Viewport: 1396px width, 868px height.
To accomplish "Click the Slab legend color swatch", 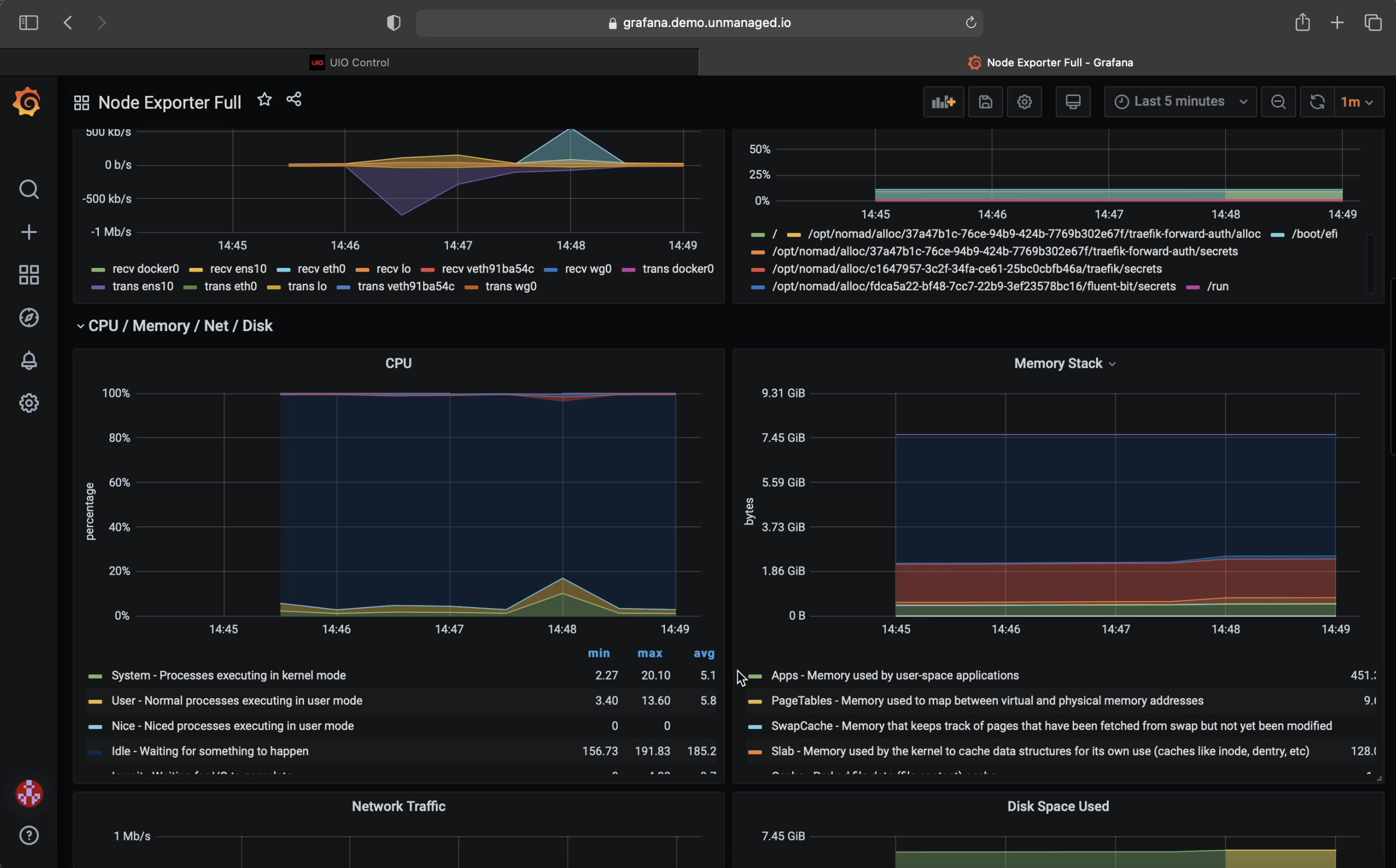I will 755,752.
